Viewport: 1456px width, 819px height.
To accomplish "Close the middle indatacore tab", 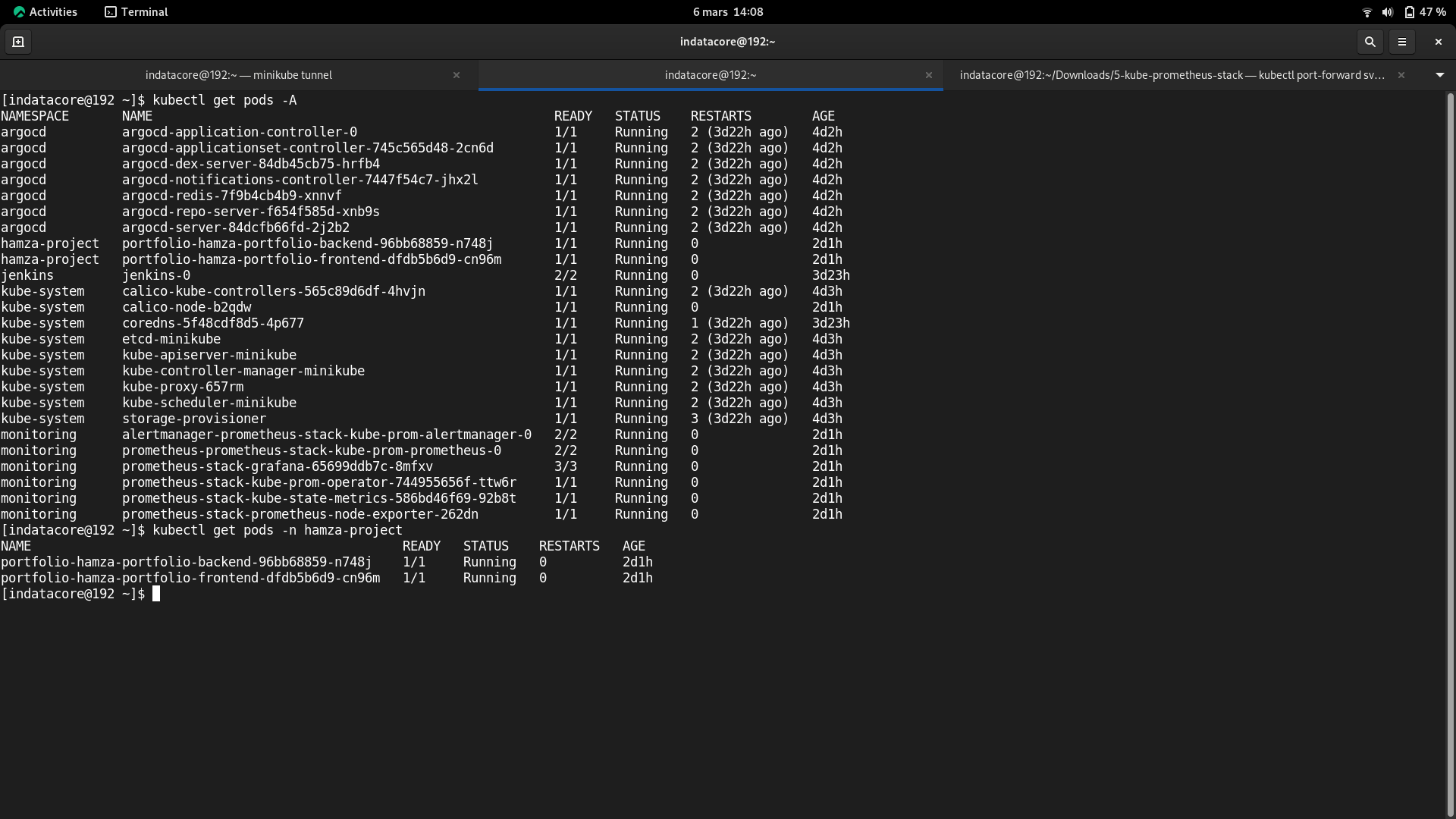I will (929, 74).
